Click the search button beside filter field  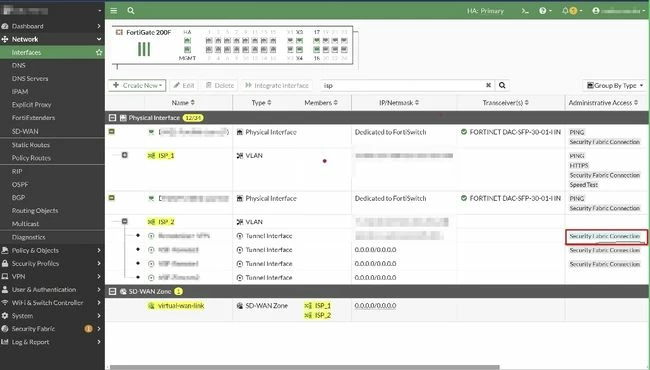[x=502, y=85]
